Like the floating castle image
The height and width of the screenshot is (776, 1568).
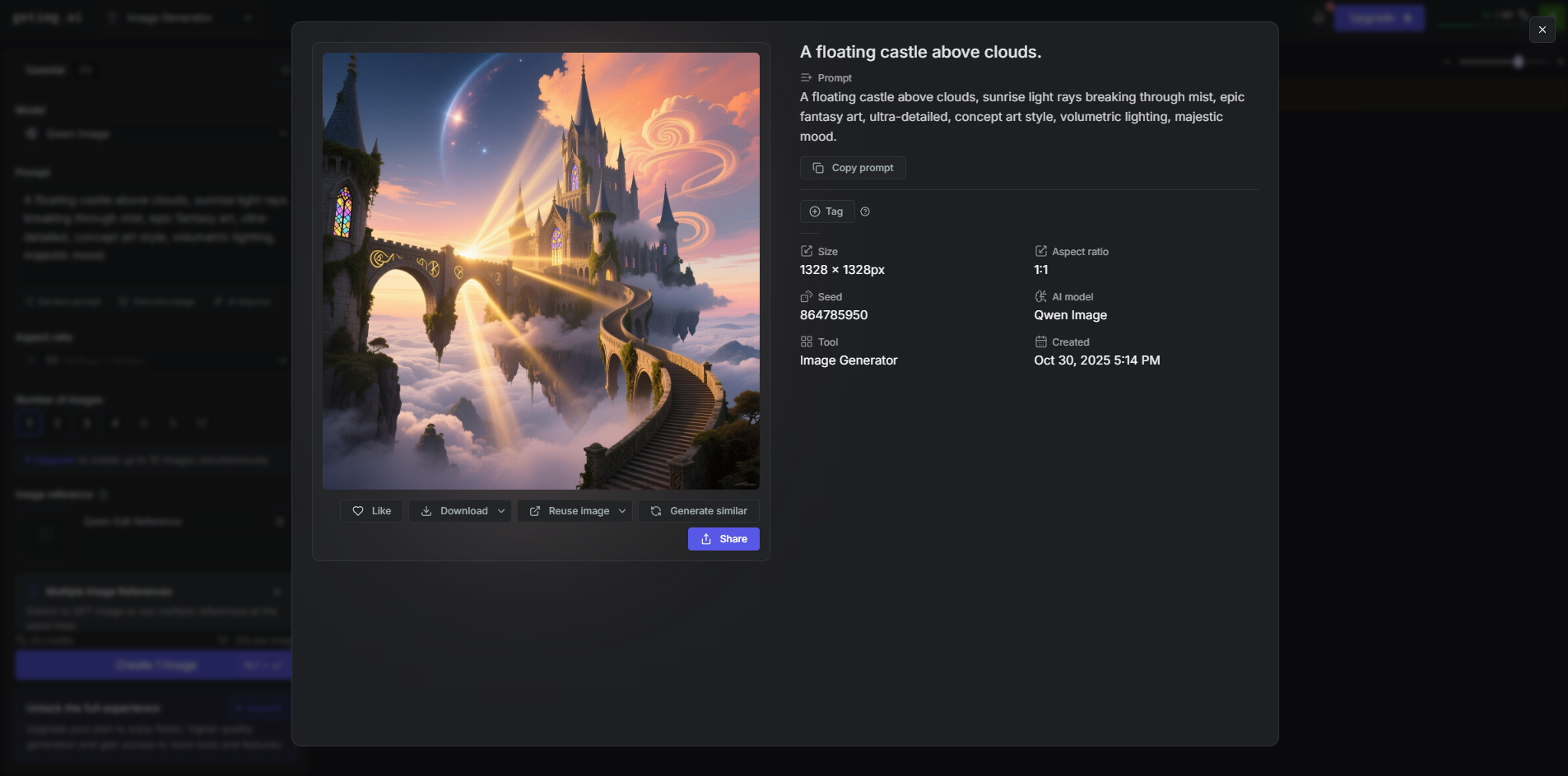tap(371, 511)
